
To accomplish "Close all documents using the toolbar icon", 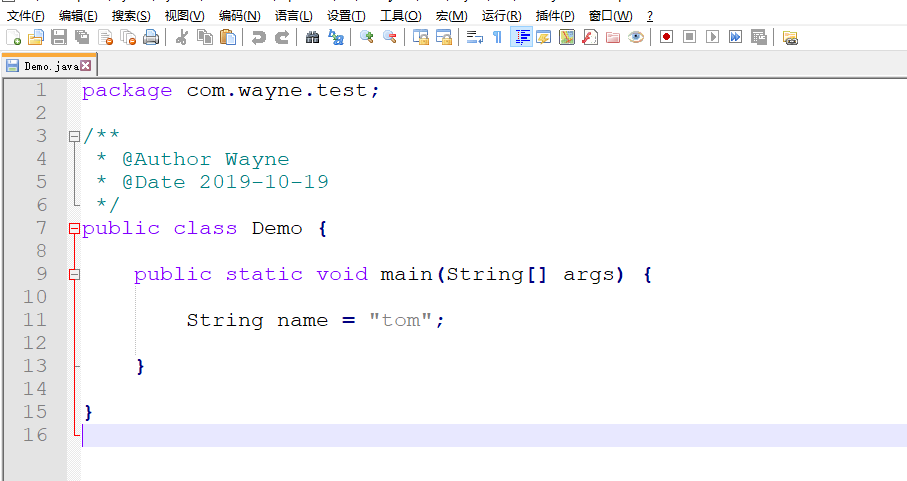I will coord(128,38).
